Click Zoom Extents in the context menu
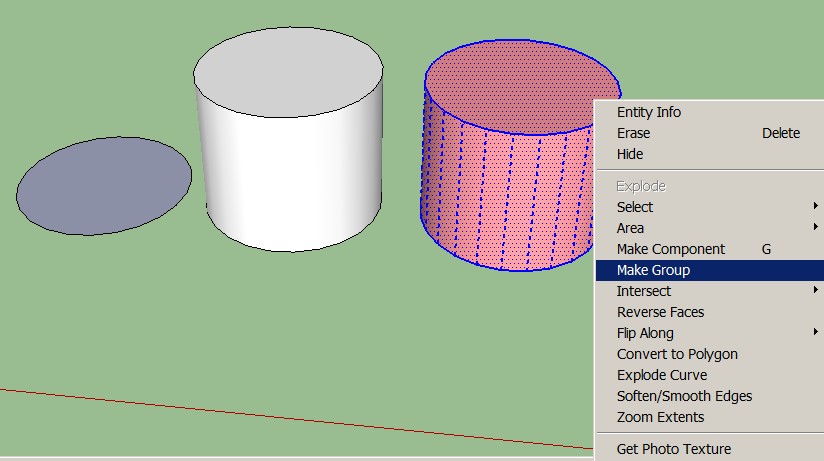Viewport: 824px width, 461px height. (660, 417)
